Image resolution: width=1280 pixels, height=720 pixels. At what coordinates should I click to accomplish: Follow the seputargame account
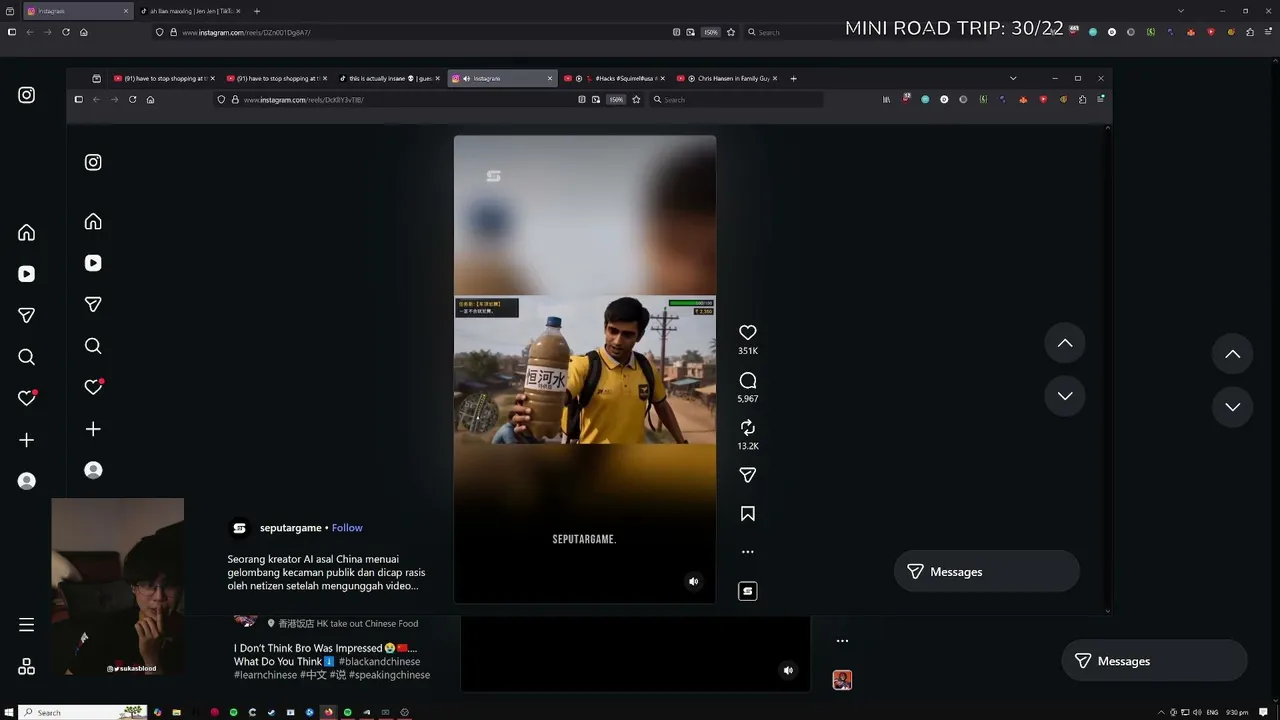(347, 528)
